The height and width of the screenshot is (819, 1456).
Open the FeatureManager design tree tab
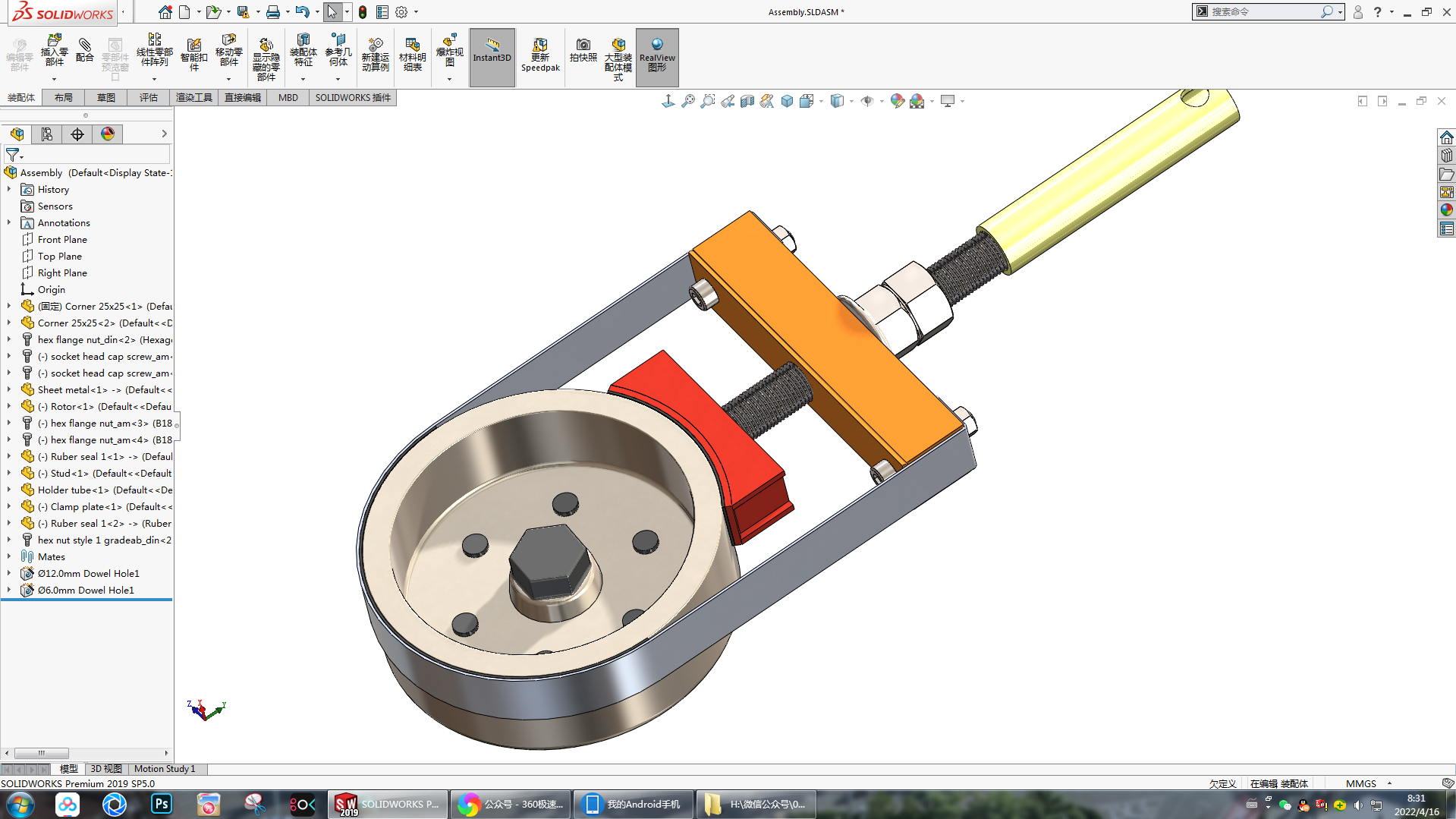(17, 134)
